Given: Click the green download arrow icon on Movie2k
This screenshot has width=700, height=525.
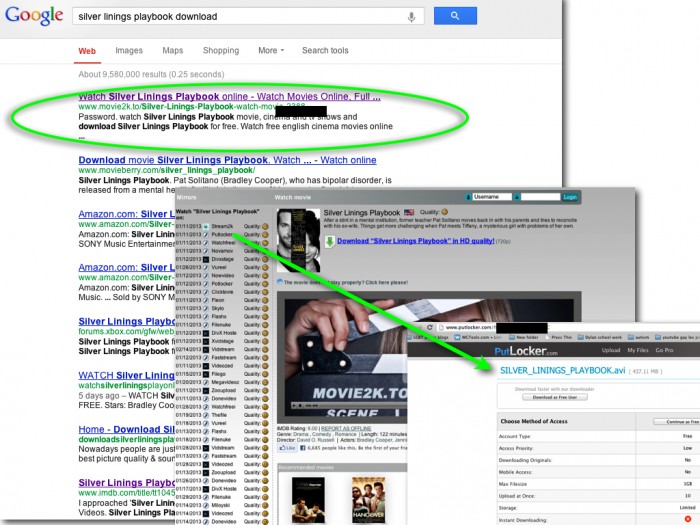Looking at the screenshot, I should pyautogui.click(x=329, y=242).
